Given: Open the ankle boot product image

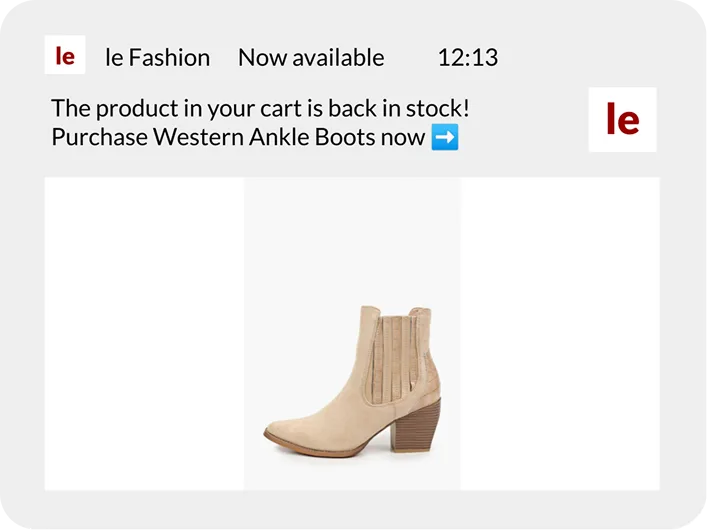Looking at the screenshot, I should 352,370.
